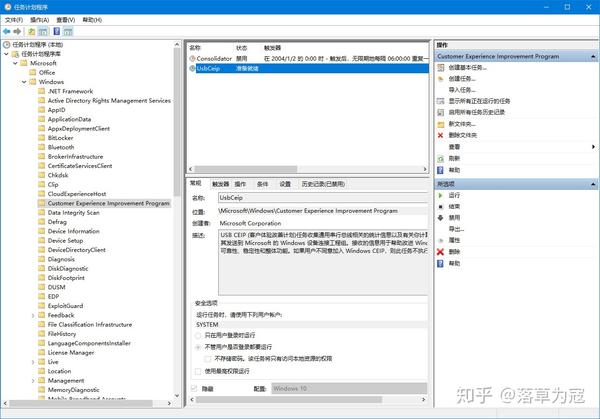Click 创建任务 in the actions pane
This screenshot has height=419, width=600.
[462, 79]
